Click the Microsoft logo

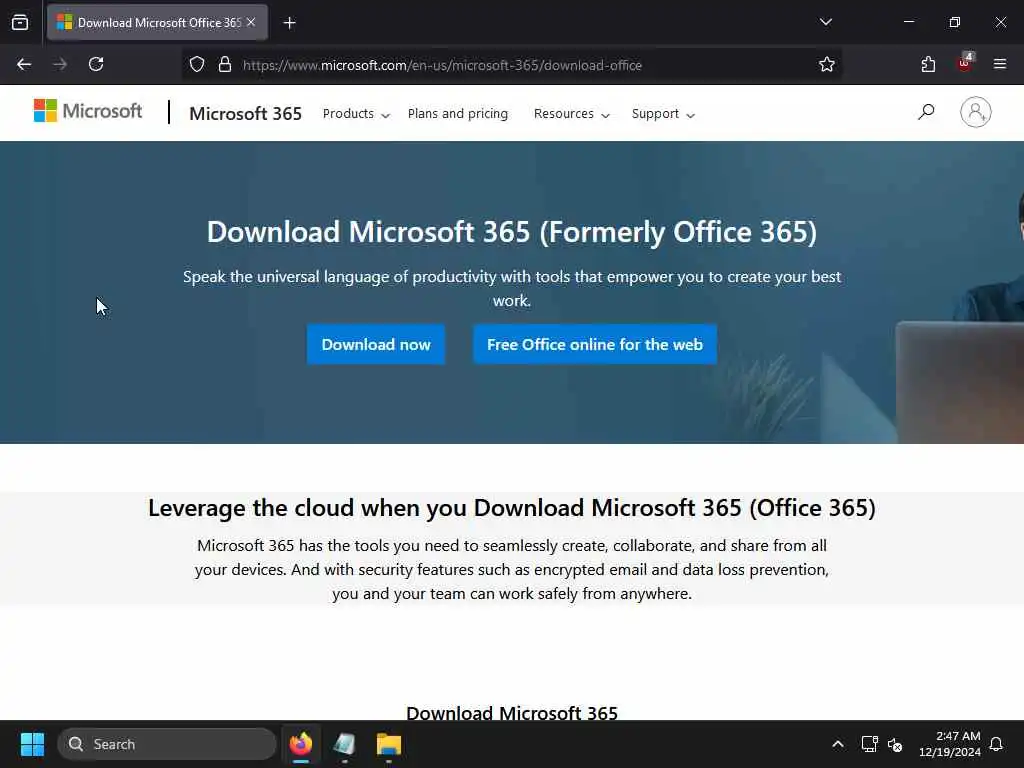pos(88,111)
